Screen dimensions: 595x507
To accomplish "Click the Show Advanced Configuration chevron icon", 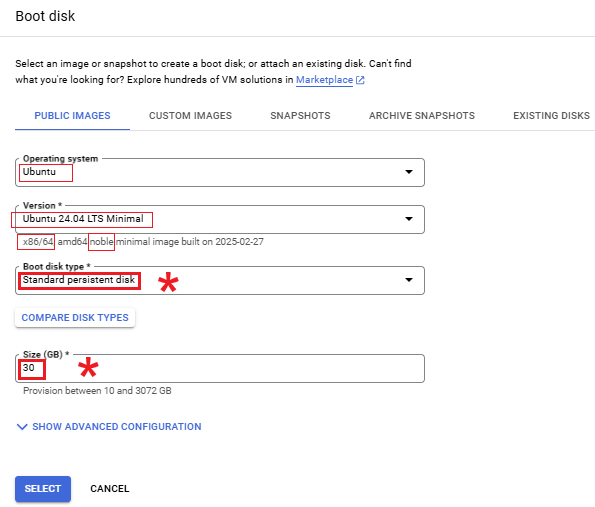I will pos(22,427).
